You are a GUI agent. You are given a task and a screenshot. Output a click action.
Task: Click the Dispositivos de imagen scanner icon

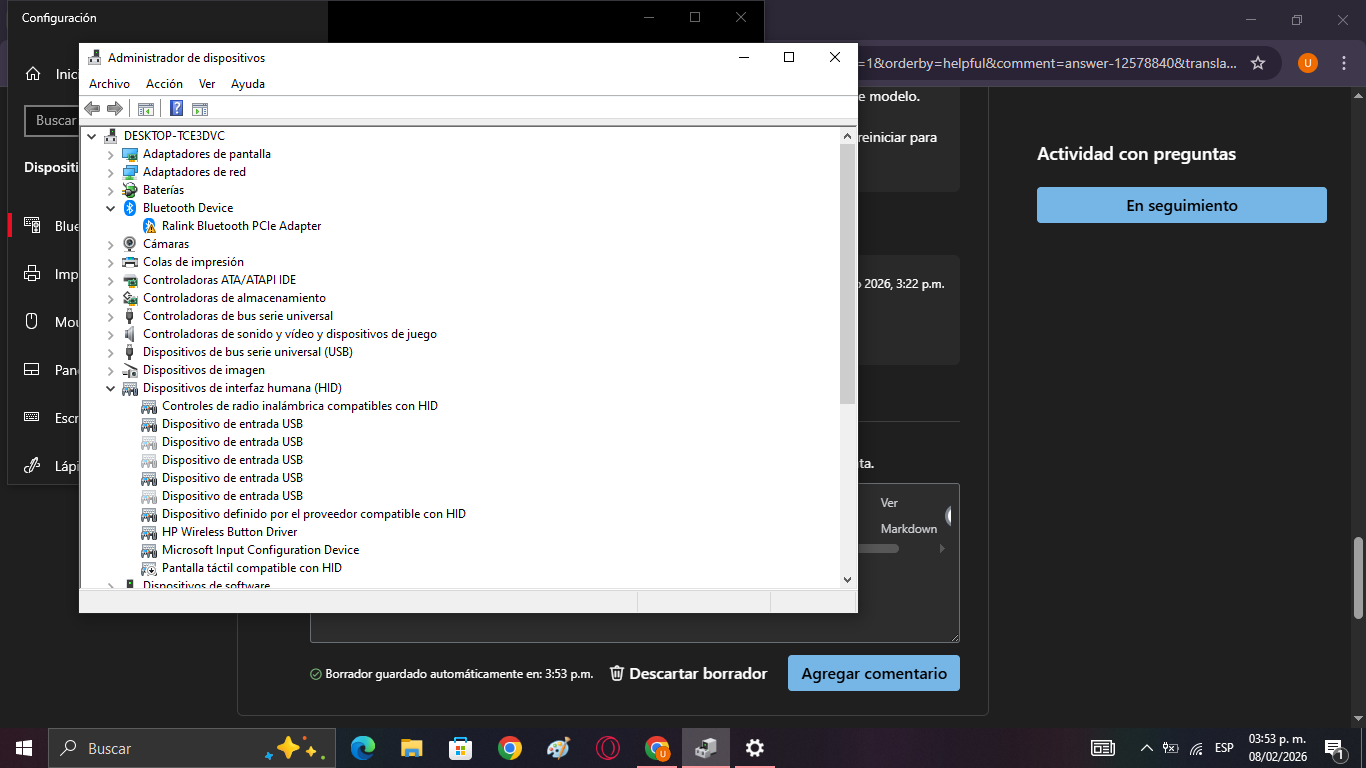[x=130, y=370]
